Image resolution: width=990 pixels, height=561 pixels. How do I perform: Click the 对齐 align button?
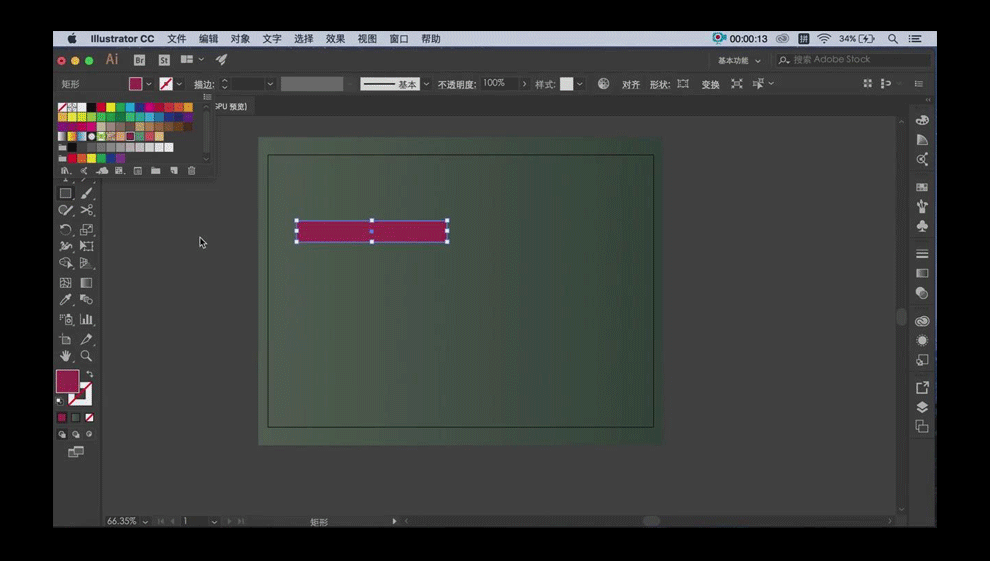click(631, 85)
